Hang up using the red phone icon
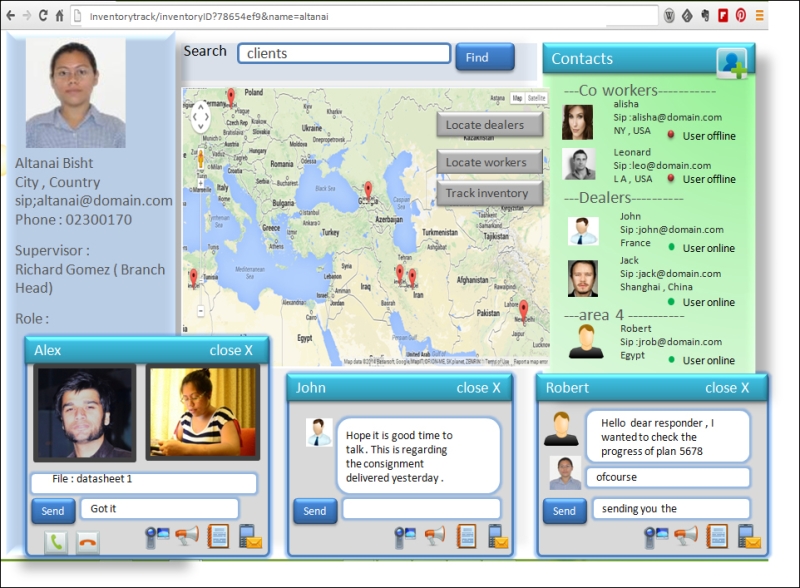This screenshot has height=588, width=800. tap(86, 543)
